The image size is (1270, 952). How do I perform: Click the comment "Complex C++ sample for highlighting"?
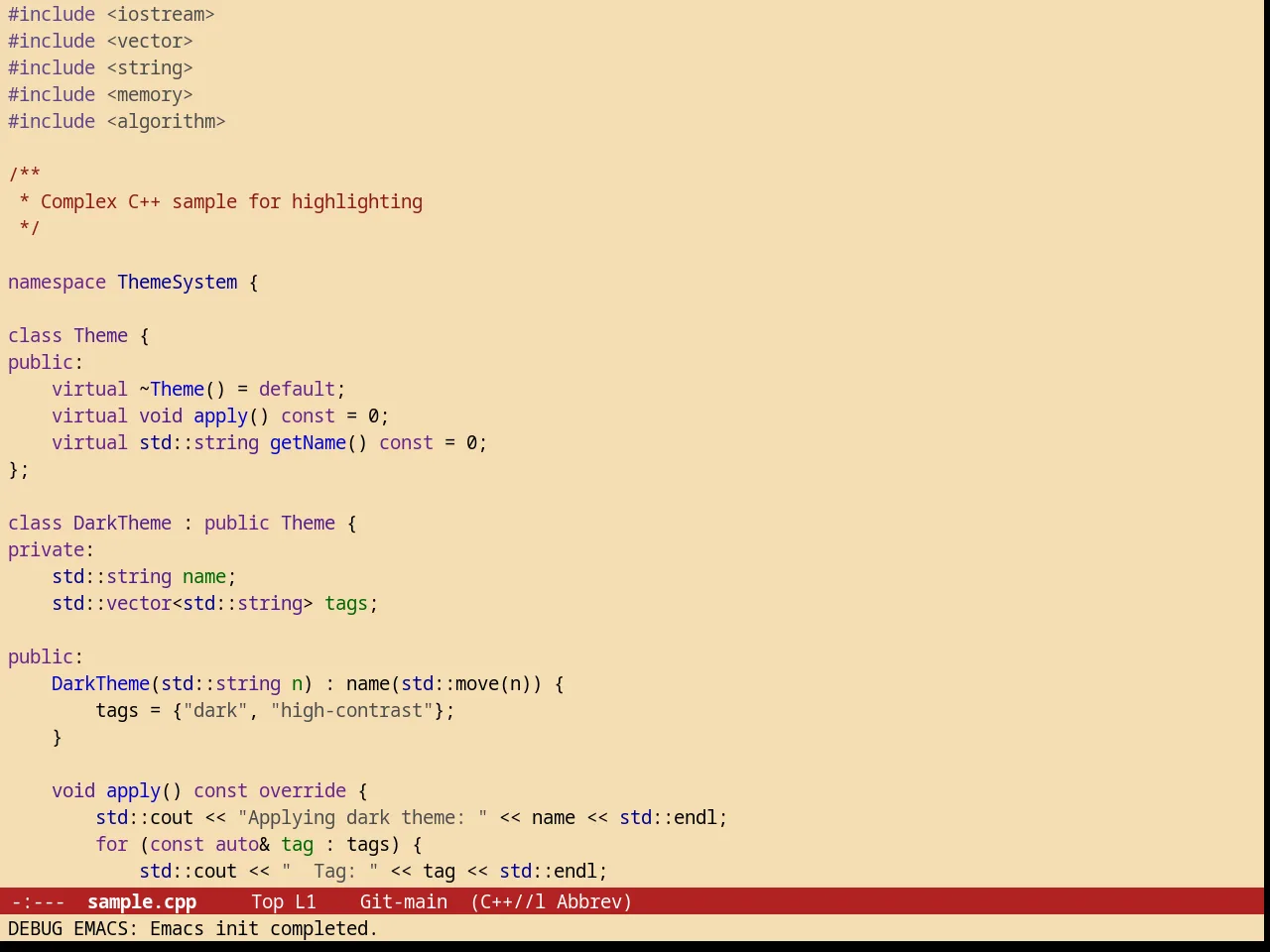pos(231,201)
